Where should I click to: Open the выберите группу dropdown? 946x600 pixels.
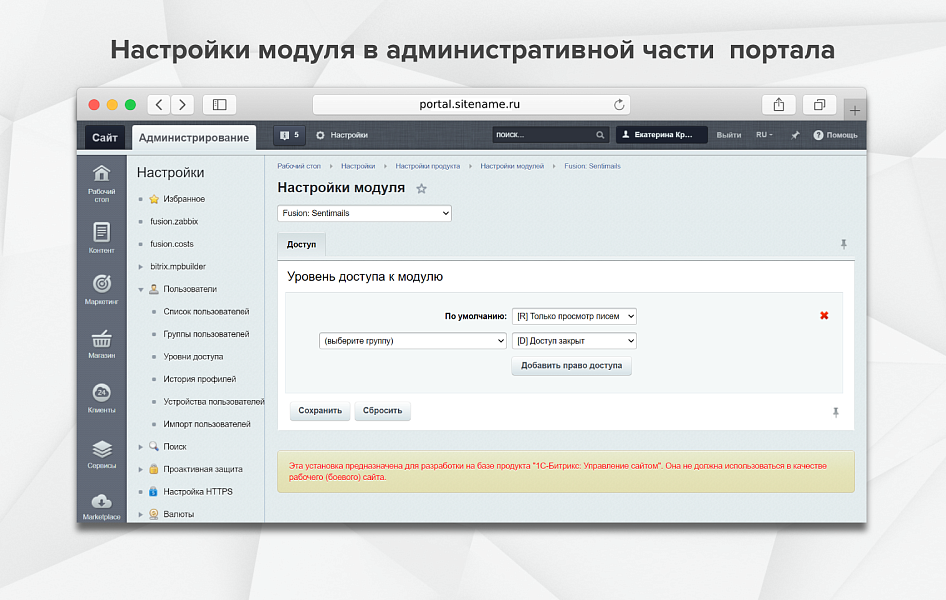pos(412,341)
